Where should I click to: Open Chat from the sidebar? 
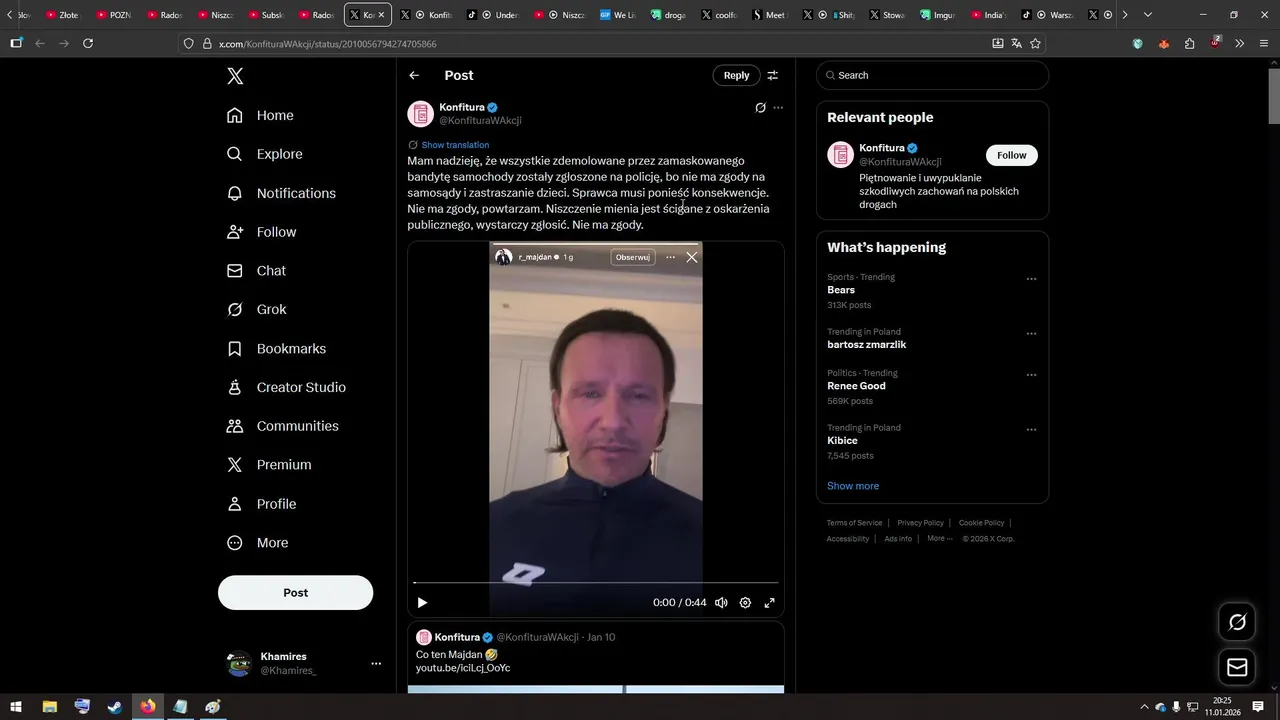tap(256, 271)
